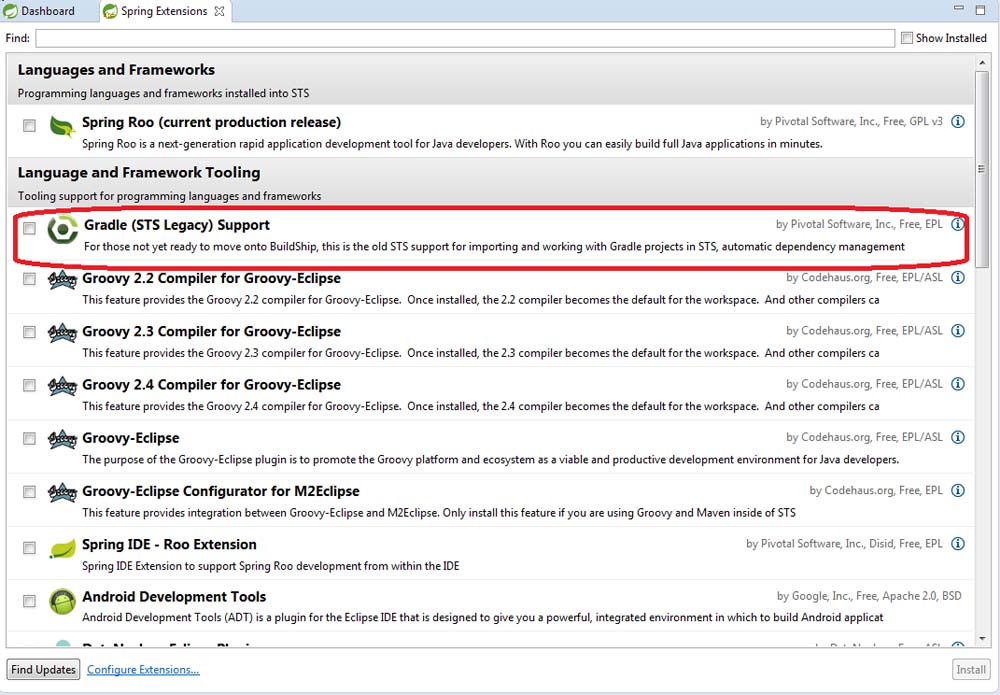
Task: Click 'by Codehaus.org, Free, EPL' text
Action: point(876,490)
